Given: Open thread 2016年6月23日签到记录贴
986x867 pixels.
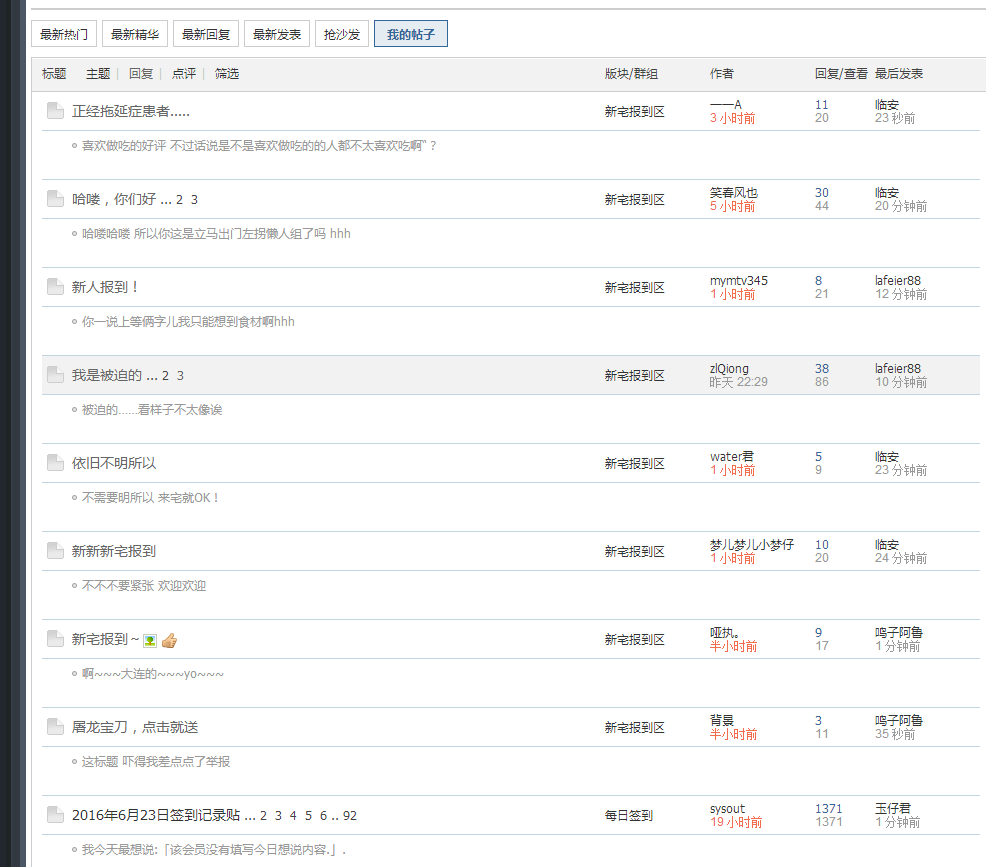Looking at the screenshot, I should [156, 815].
